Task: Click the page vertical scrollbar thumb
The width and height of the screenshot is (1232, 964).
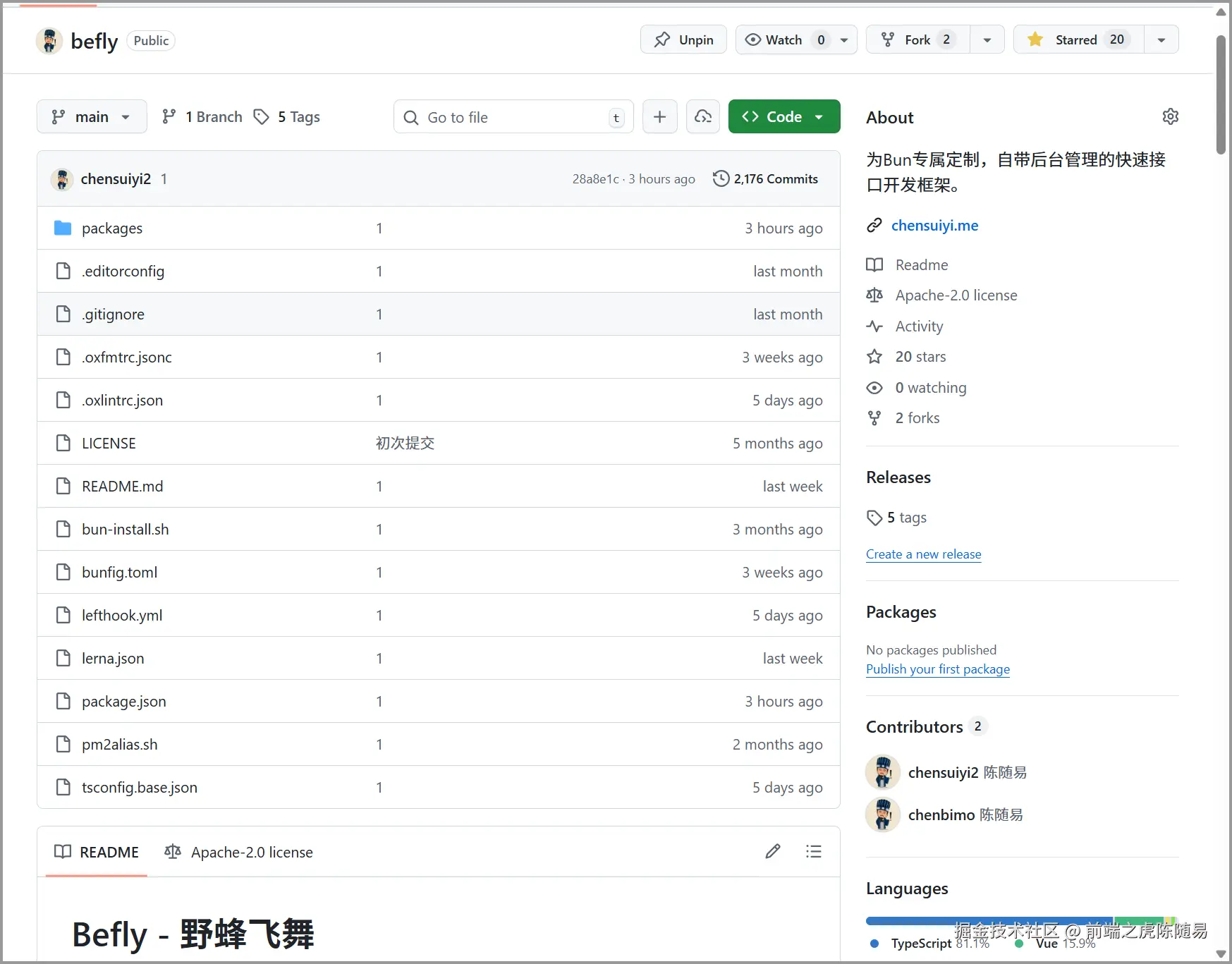Action: tap(1221, 94)
